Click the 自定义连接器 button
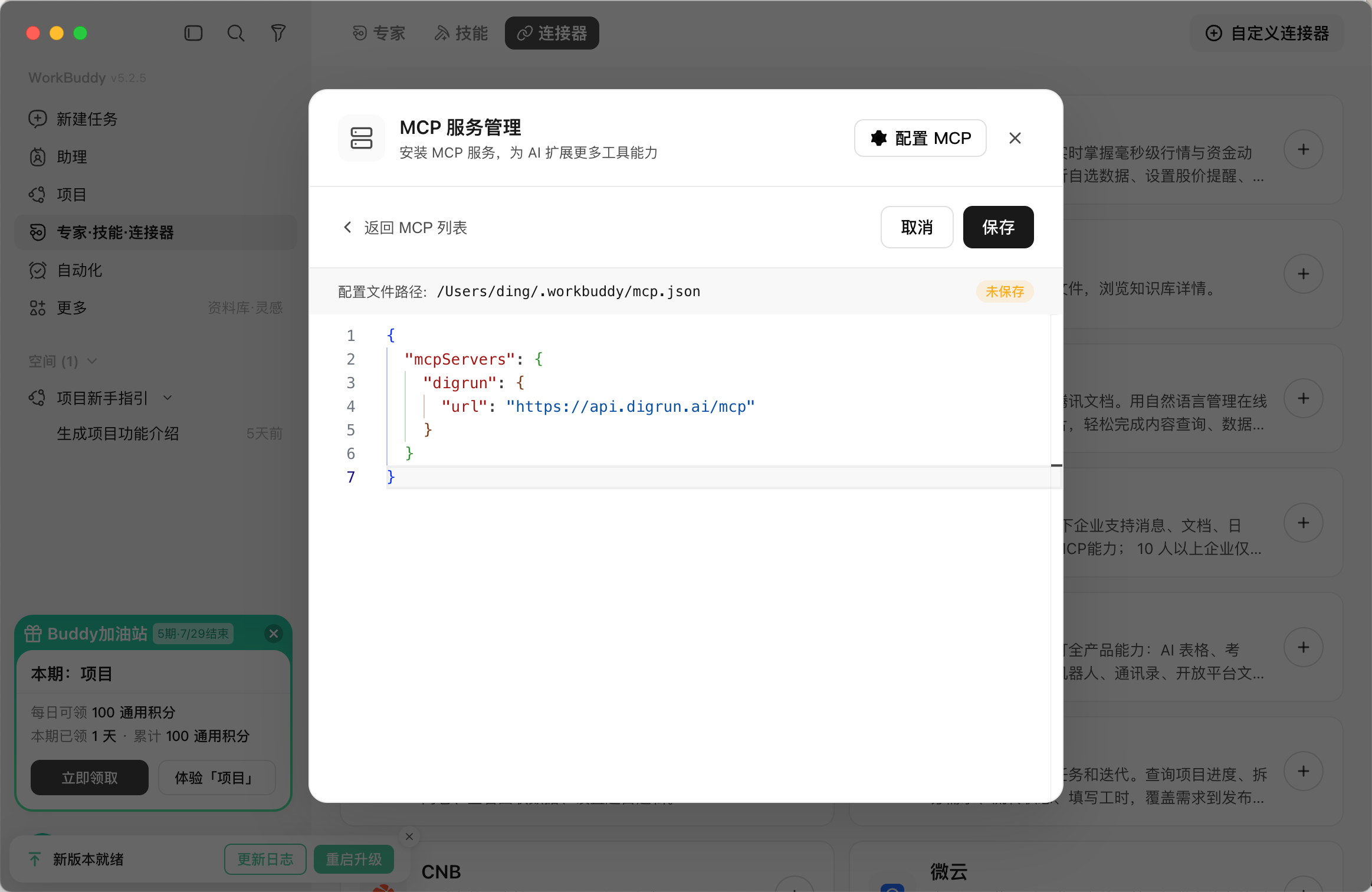 coord(1267,33)
